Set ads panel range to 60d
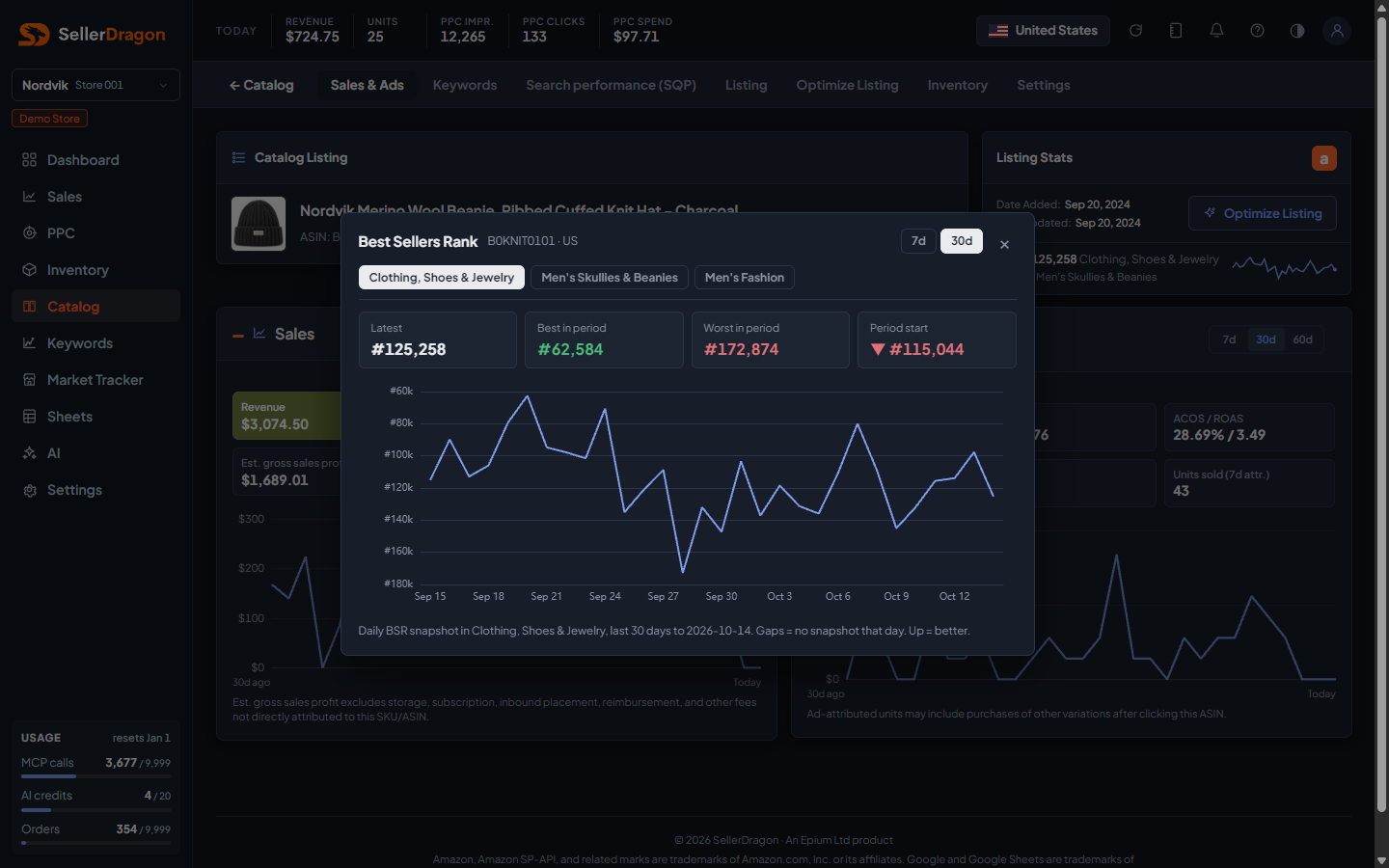The height and width of the screenshot is (868, 1389). point(1302,339)
